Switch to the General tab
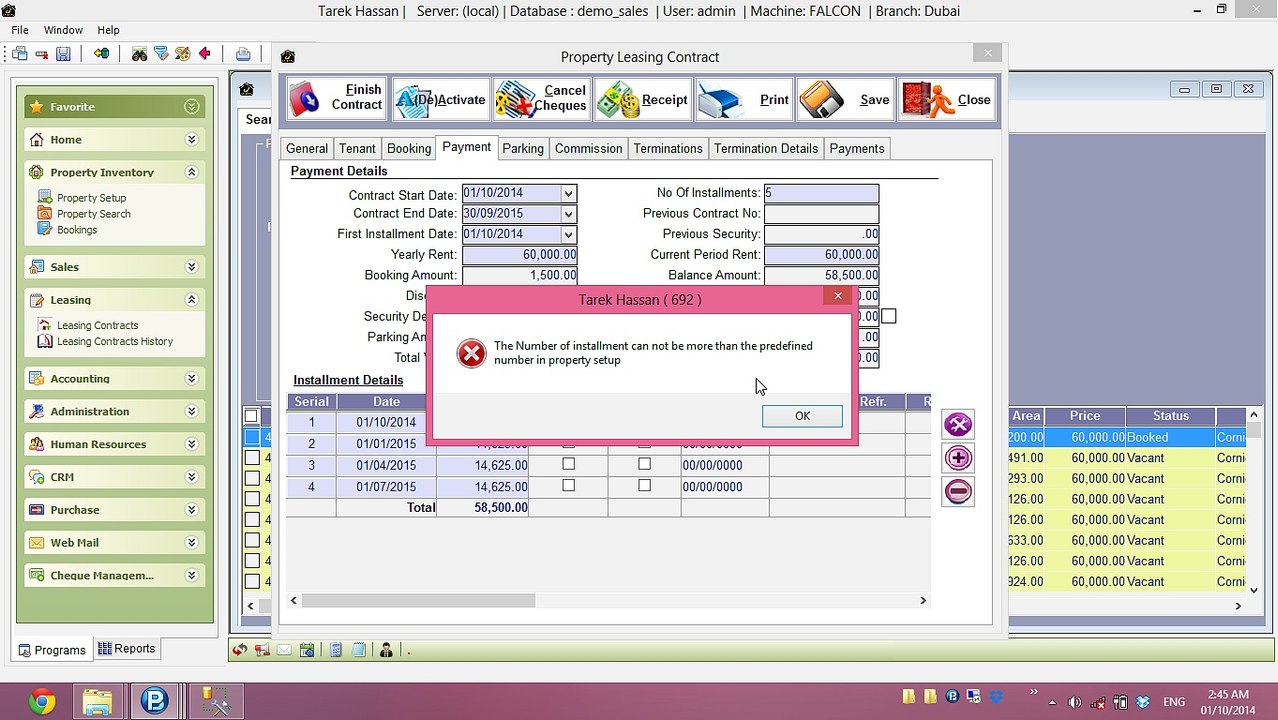Viewport: 1278px width, 720px height. pyautogui.click(x=306, y=148)
